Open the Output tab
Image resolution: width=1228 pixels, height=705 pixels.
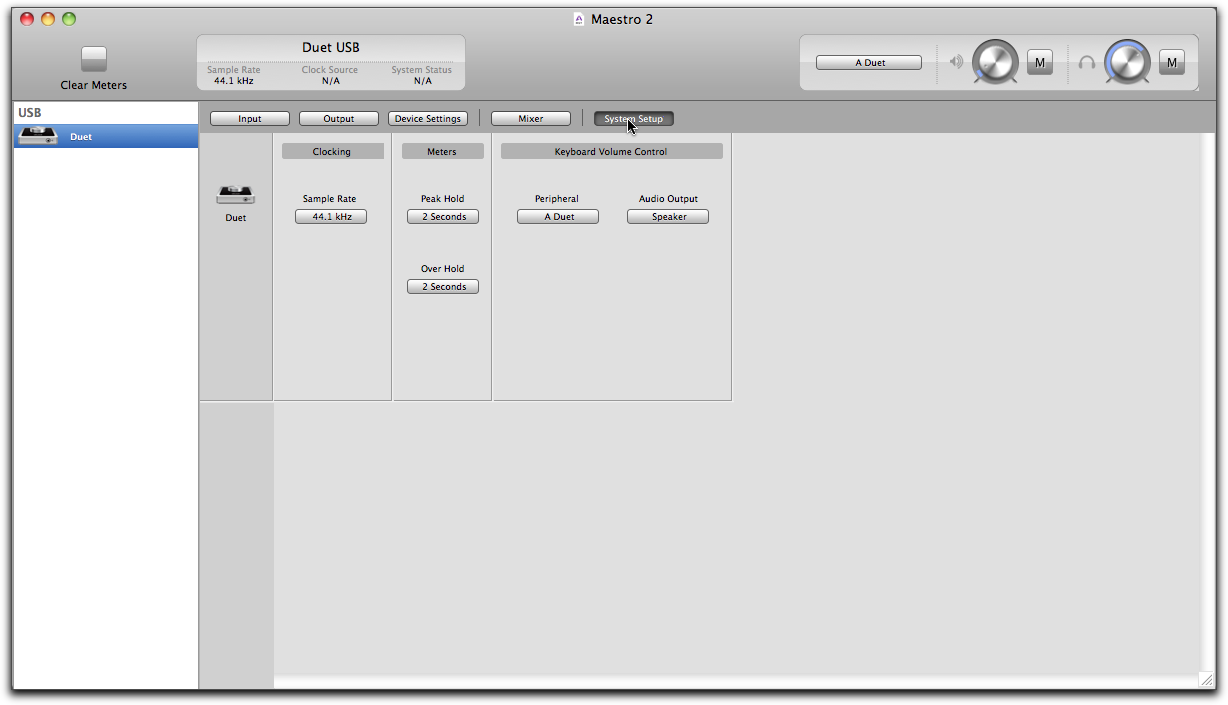coord(339,119)
